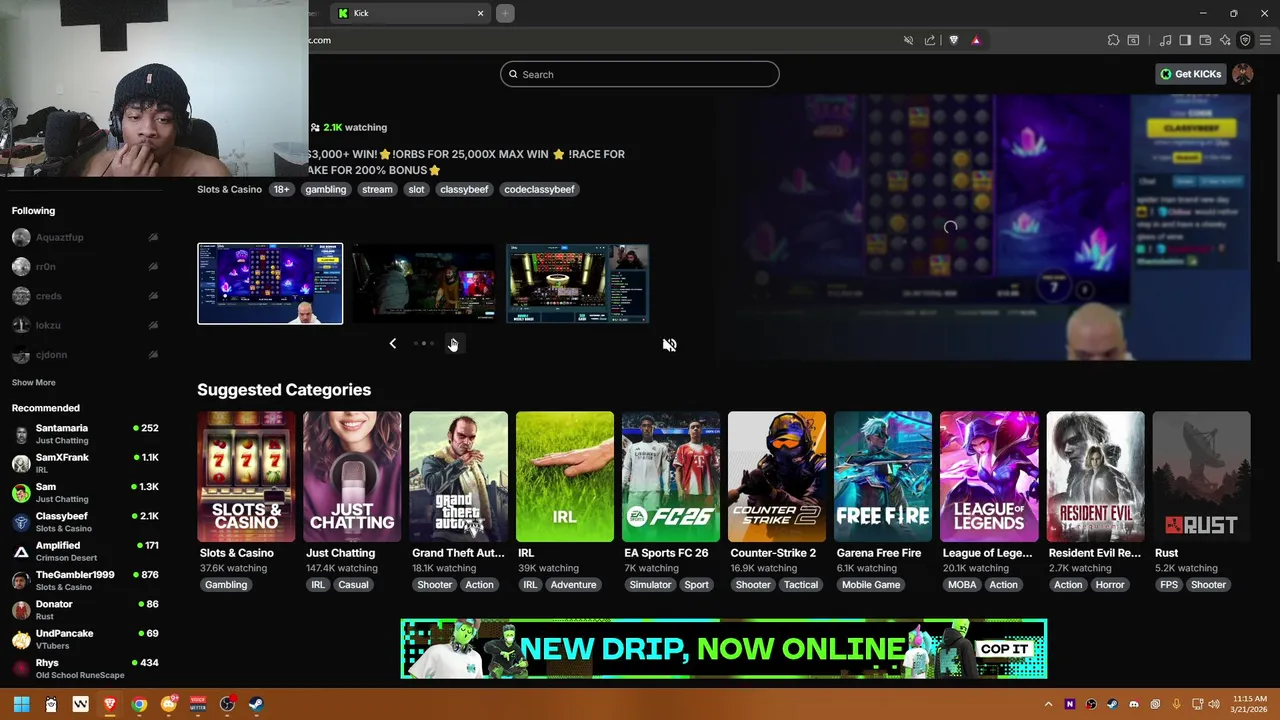Screen dimensions: 1280x720
Task: Open Brave browser in taskbar
Action: [x=110, y=704]
